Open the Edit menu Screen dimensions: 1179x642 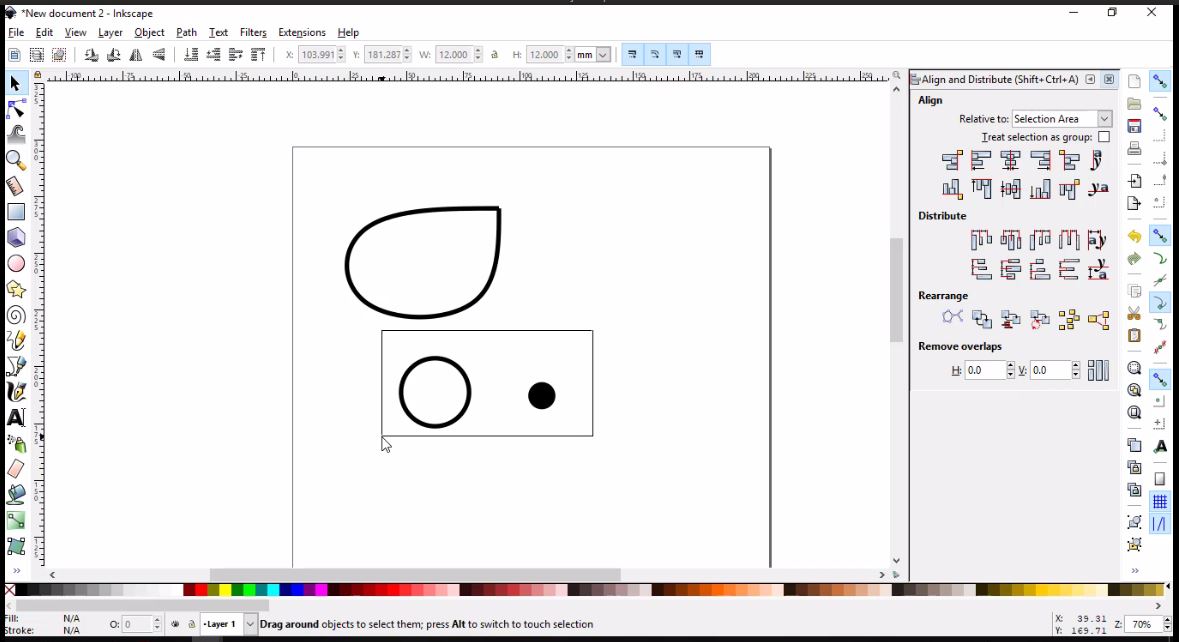pos(44,32)
